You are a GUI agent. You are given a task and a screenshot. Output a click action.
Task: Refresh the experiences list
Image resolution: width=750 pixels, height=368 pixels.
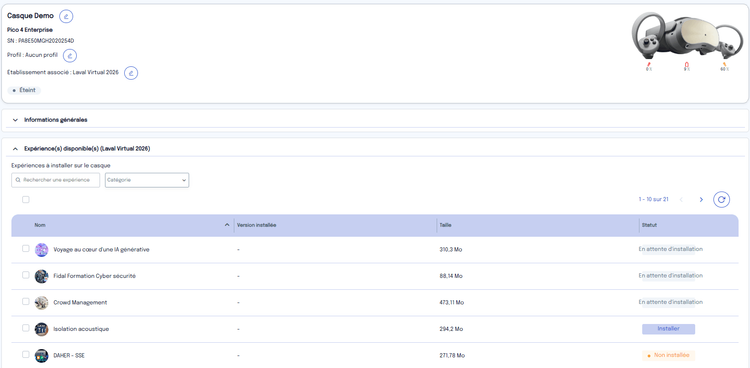click(721, 200)
